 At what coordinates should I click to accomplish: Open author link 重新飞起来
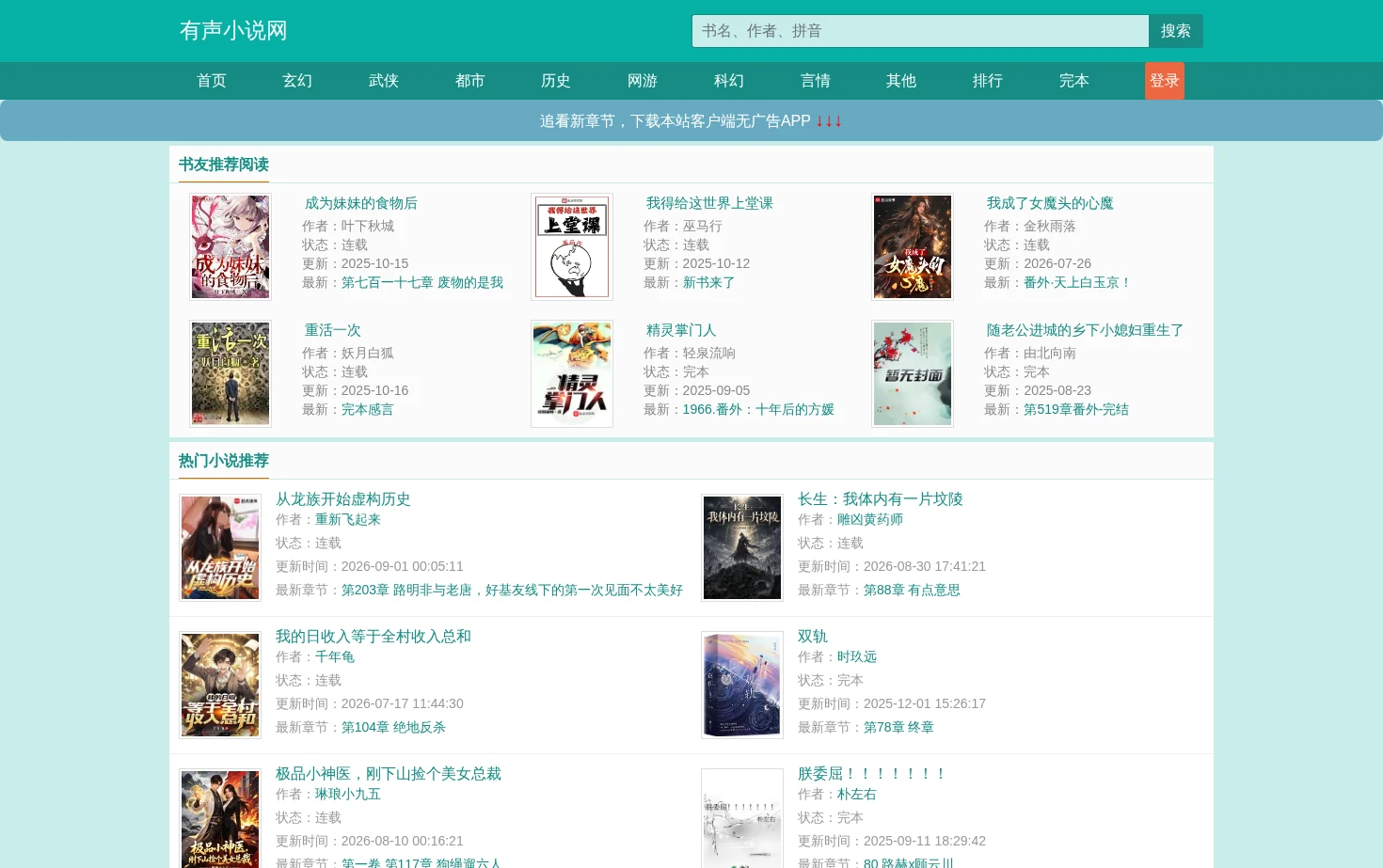[348, 519]
